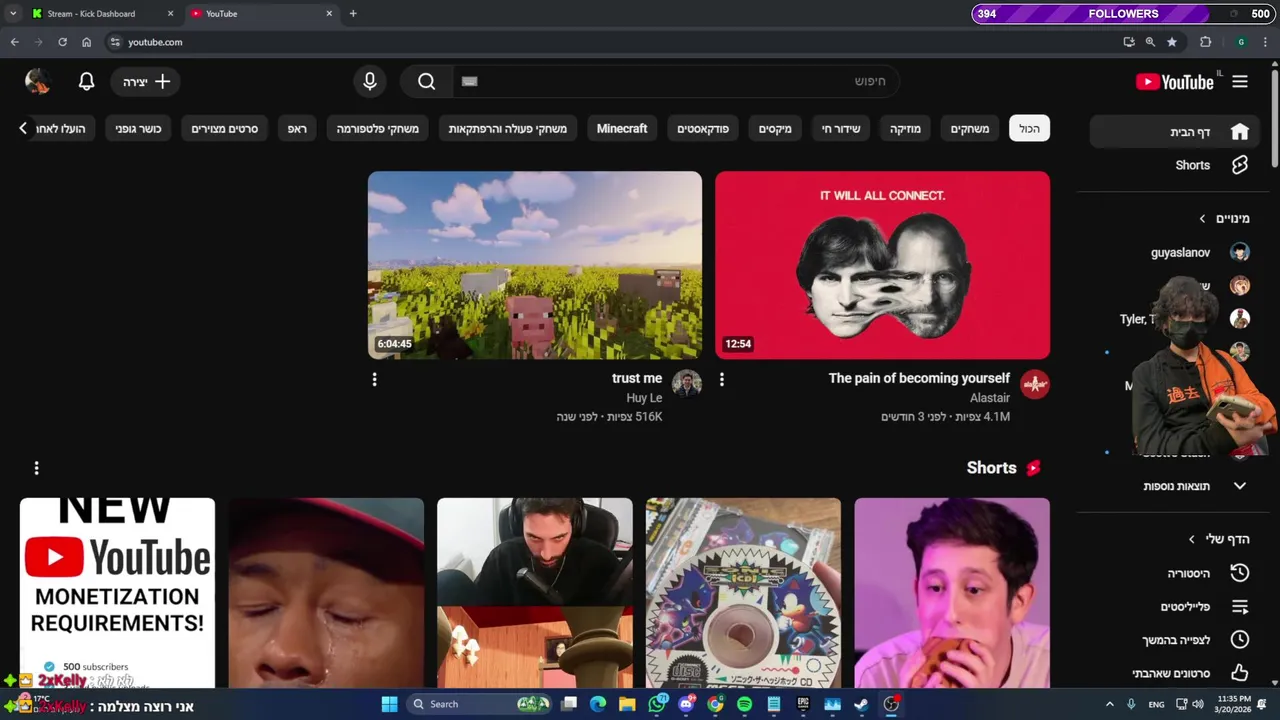Open the Monetization Requirements Short
Screen dimensions: 1280x720
117,593
